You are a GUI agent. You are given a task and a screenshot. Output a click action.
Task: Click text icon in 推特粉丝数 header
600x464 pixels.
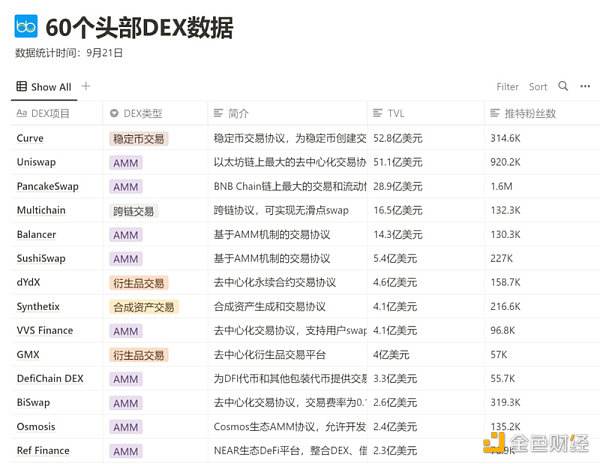[495, 113]
